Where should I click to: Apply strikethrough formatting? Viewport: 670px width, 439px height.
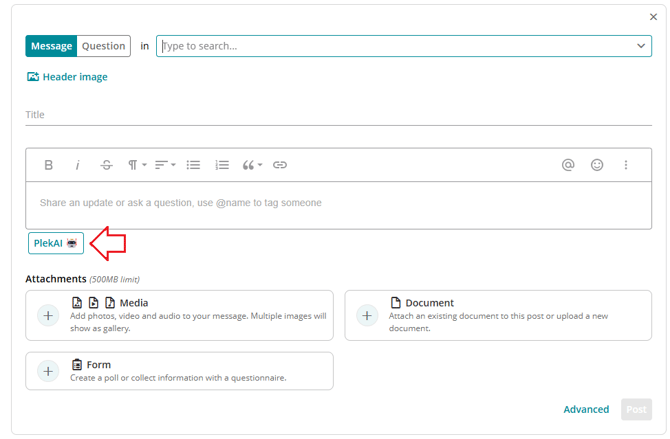[106, 165]
